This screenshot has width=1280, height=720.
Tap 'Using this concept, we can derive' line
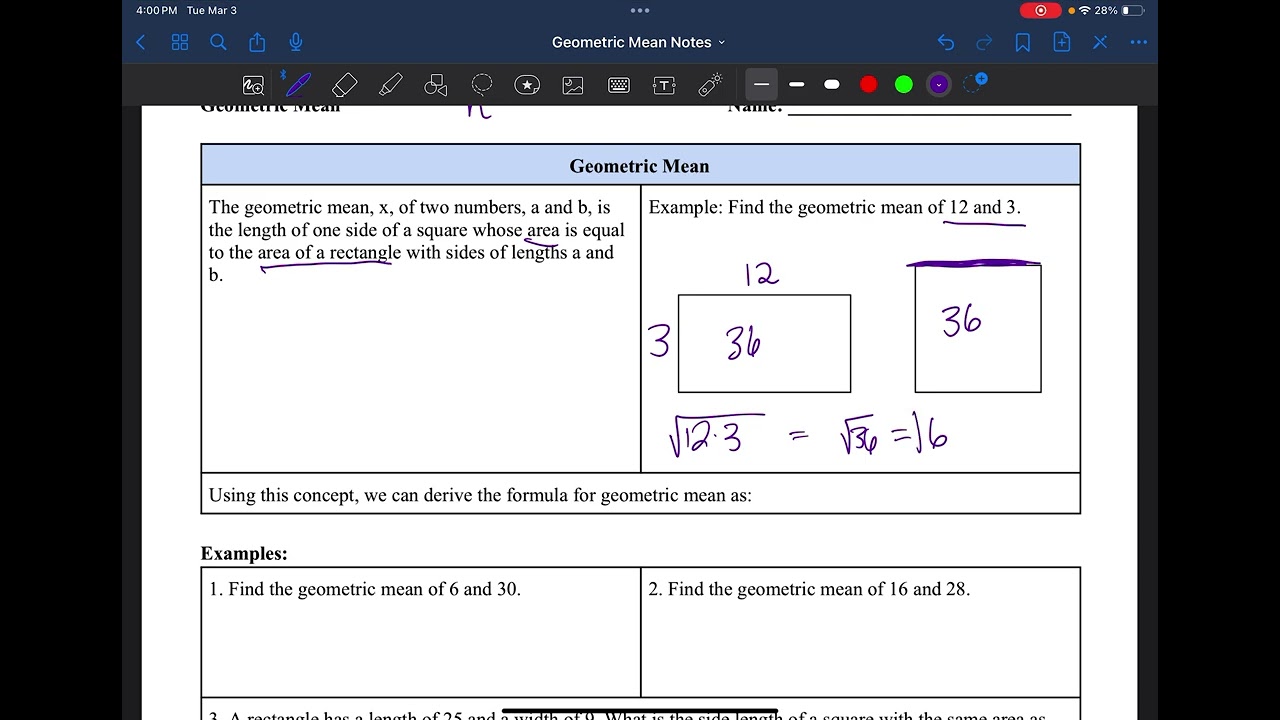click(x=480, y=495)
